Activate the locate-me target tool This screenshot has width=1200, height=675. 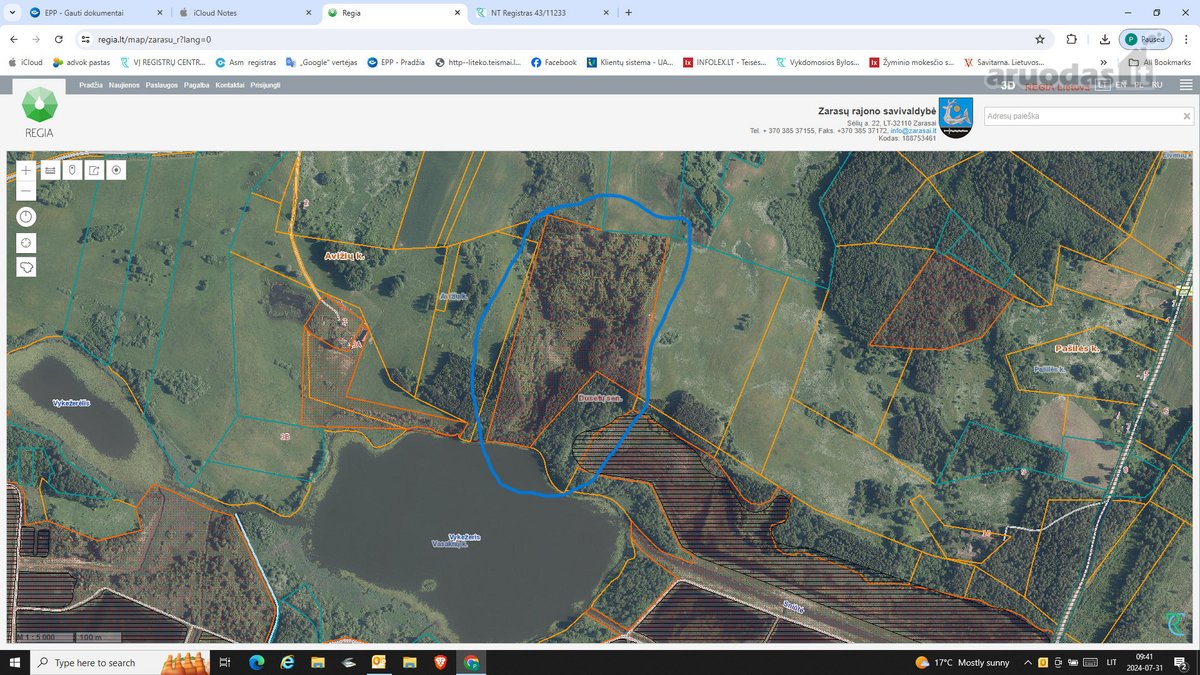pyautogui.click(x=117, y=170)
